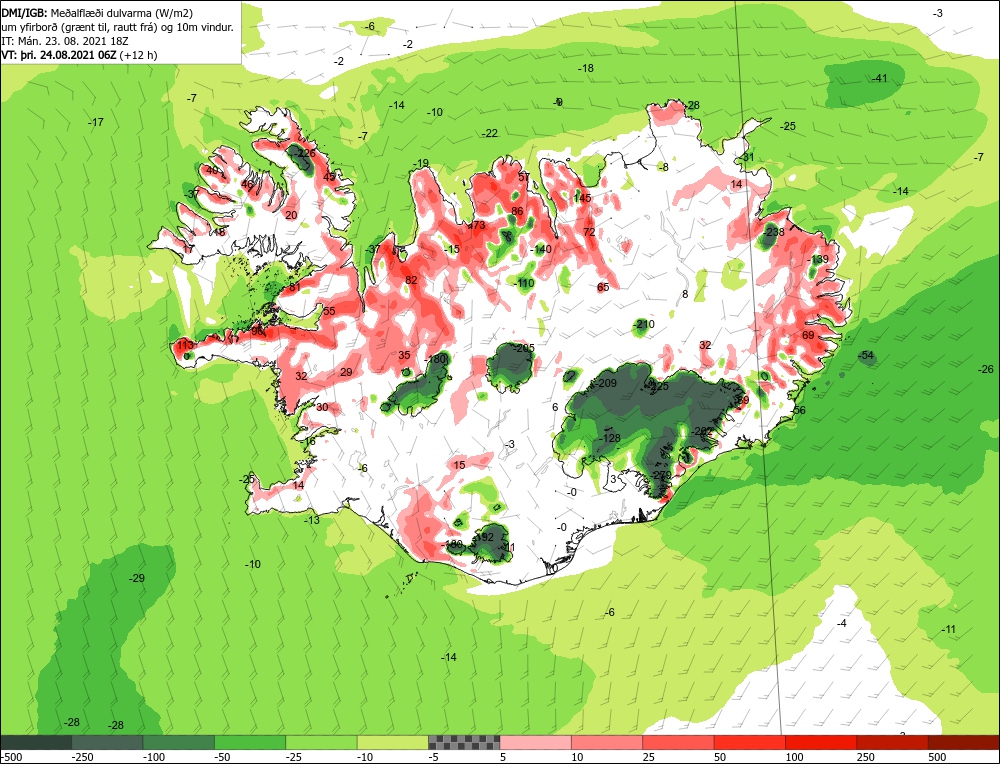Viewport: 1000px width, 764px height.
Task: Pick the yellow-green legend swatch between -10 and -5
Action: tap(393, 742)
